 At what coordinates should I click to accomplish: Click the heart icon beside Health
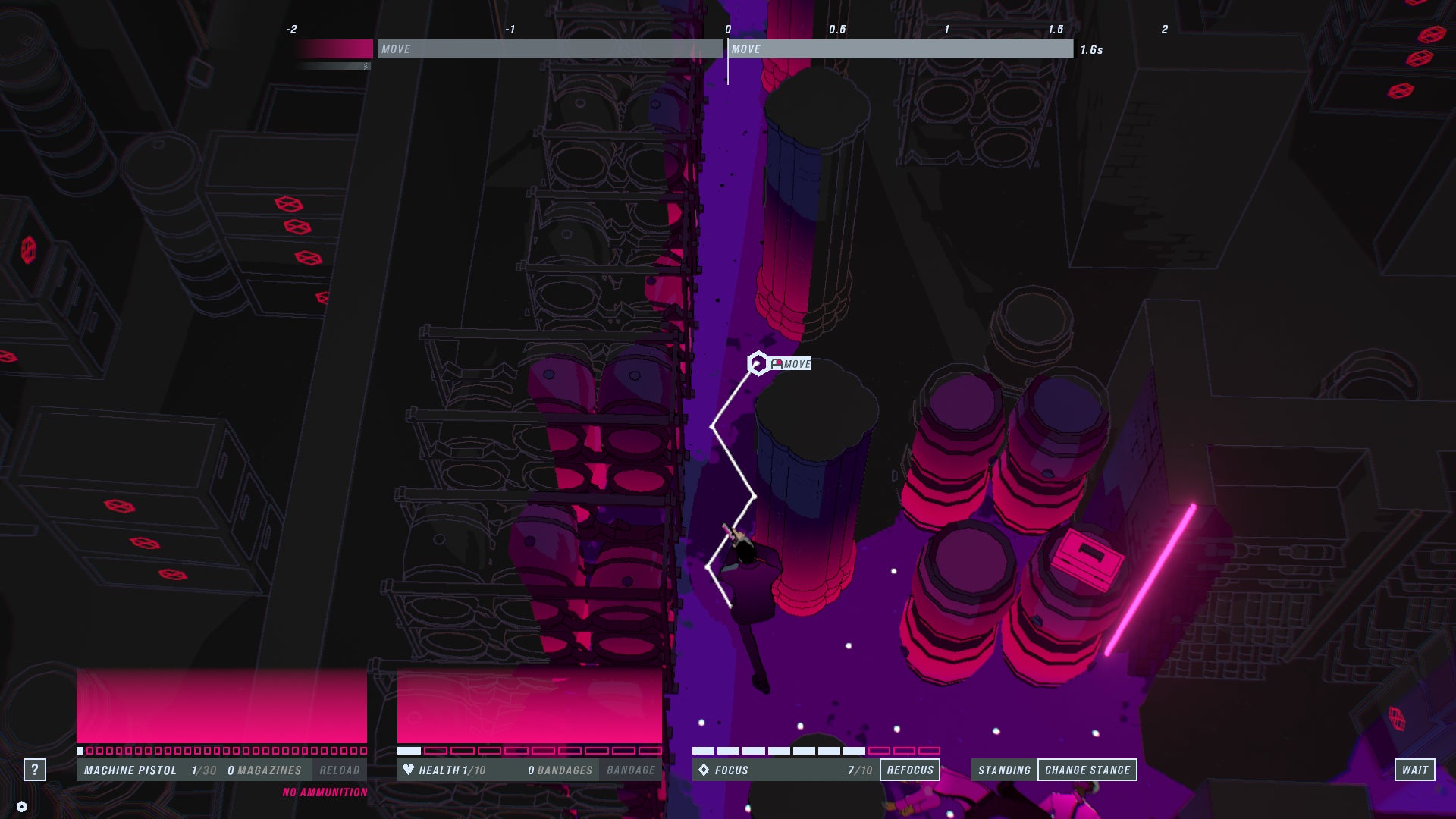tap(409, 770)
